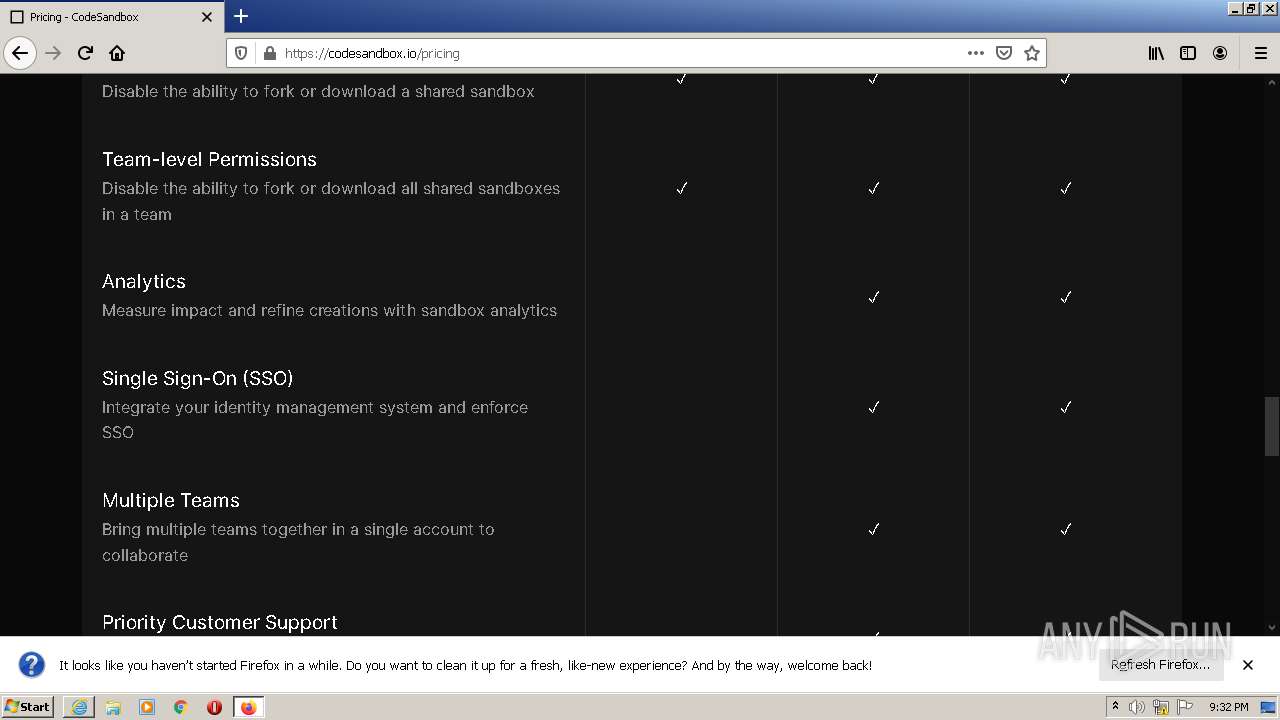Launch Chrome from taskbar
This screenshot has width=1280, height=720.
point(181,707)
